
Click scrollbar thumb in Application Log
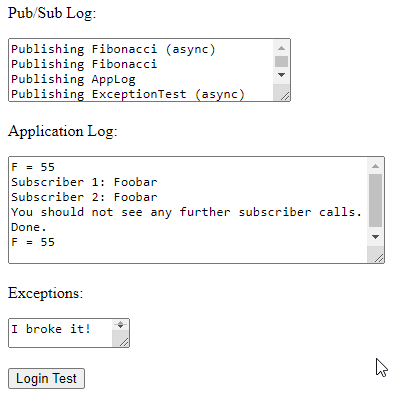tap(375, 200)
